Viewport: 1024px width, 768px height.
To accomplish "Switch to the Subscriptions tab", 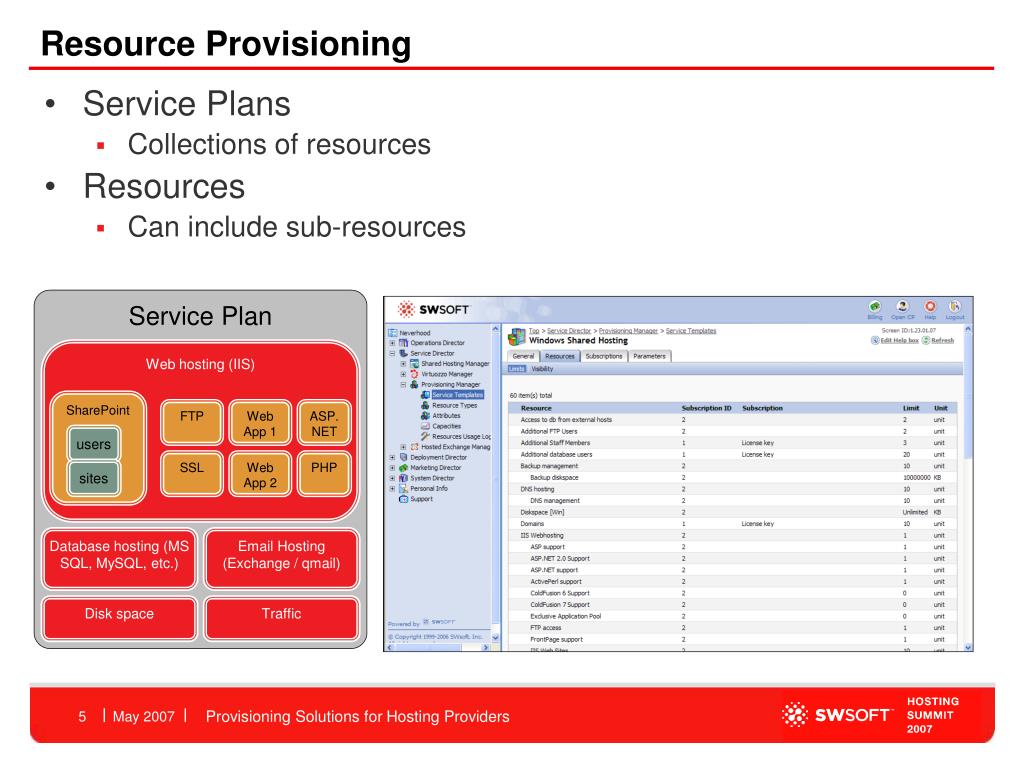I will (603, 357).
